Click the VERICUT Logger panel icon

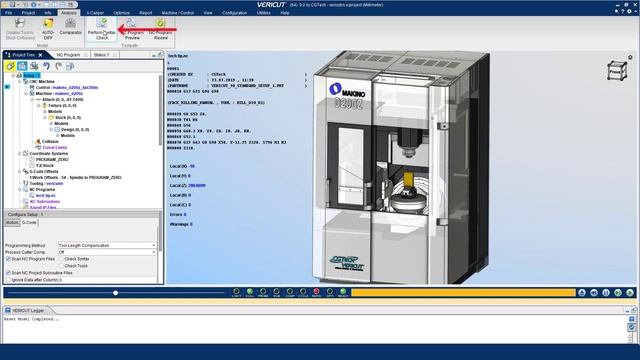click(8, 310)
